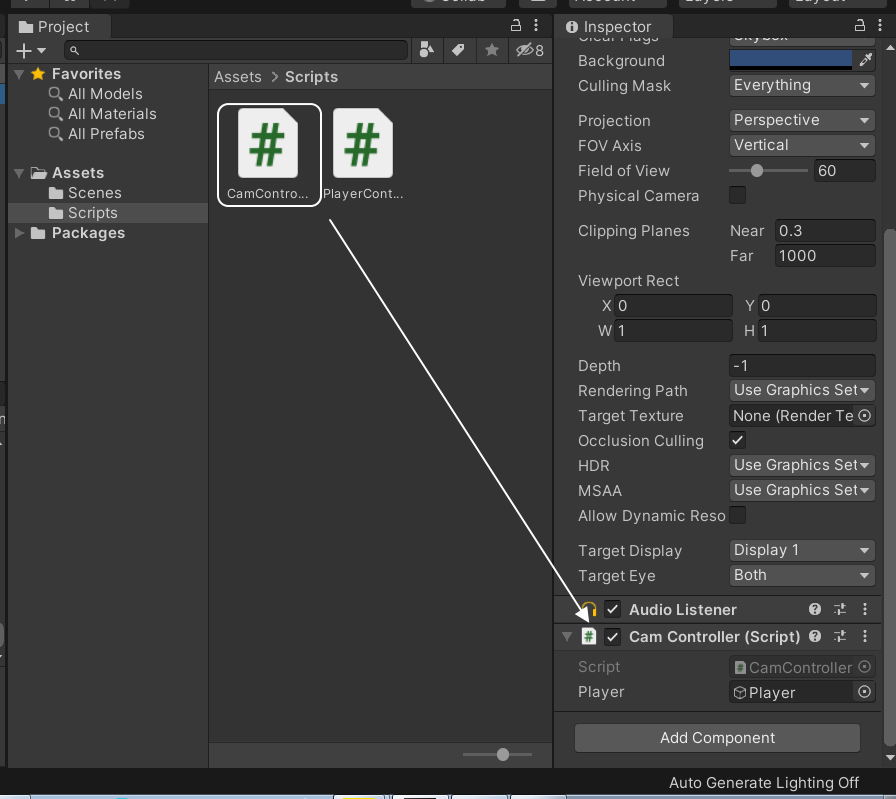Click the Viewport Rect X field
Image resolution: width=896 pixels, height=799 pixels.
pyautogui.click(x=673, y=306)
